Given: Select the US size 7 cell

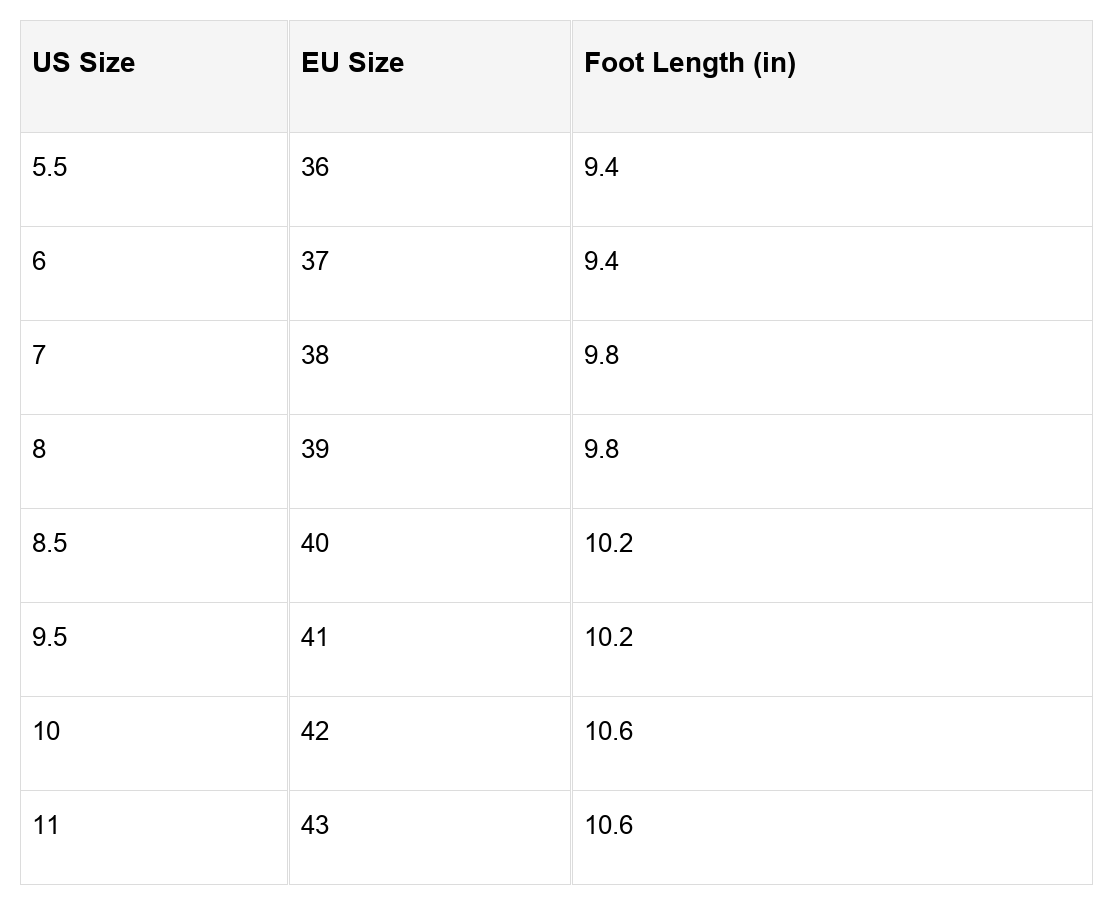Looking at the screenshot, I should coord(154,368).
